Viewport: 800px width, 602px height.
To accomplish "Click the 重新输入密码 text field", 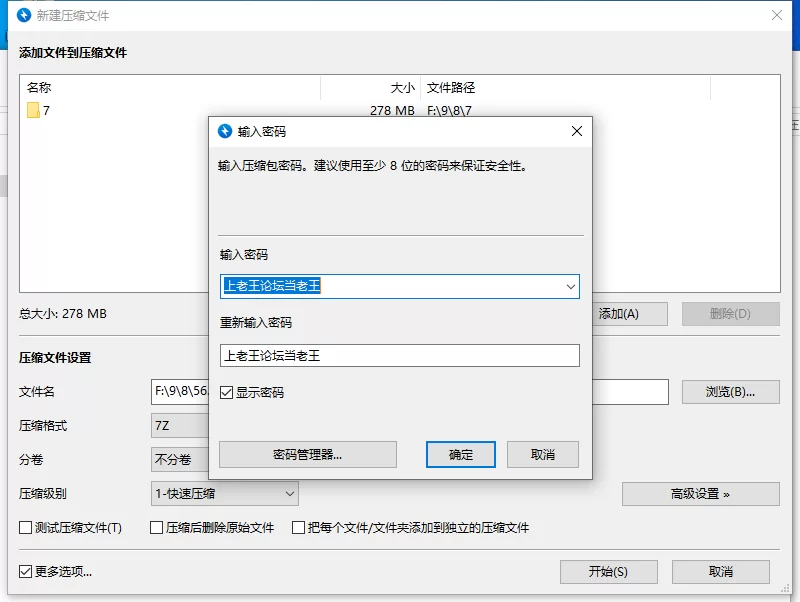I will 399,356.
